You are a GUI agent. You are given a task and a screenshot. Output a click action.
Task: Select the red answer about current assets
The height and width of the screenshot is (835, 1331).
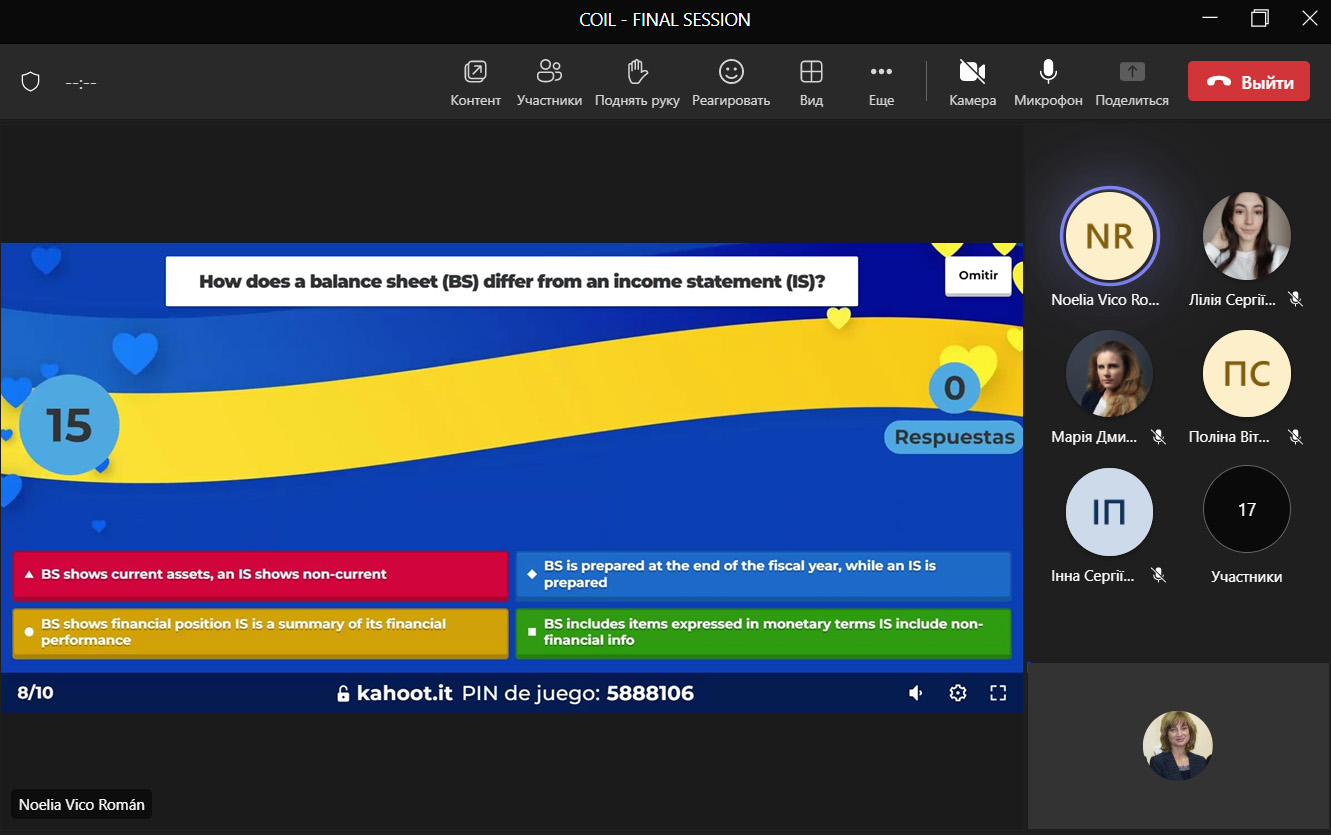tap(260, 575)
